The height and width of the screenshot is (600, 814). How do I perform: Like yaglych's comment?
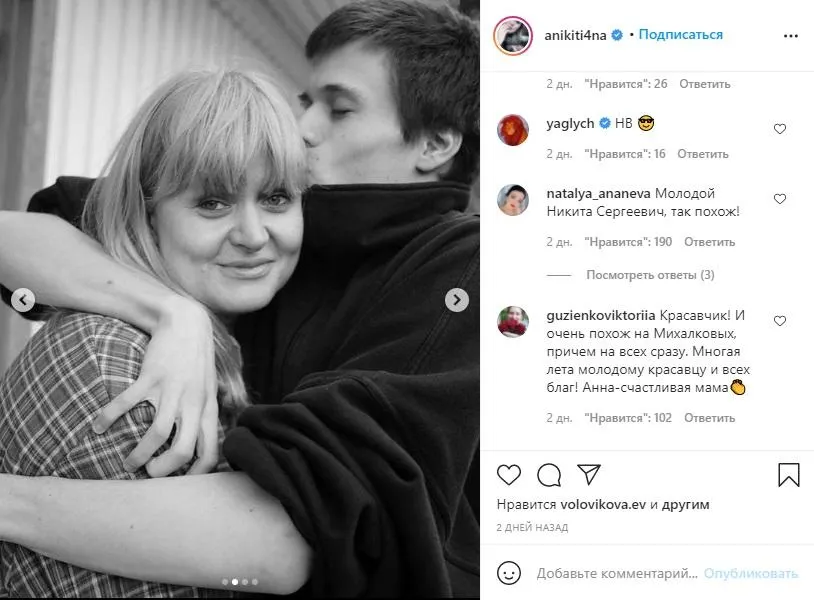coord(780,129)
